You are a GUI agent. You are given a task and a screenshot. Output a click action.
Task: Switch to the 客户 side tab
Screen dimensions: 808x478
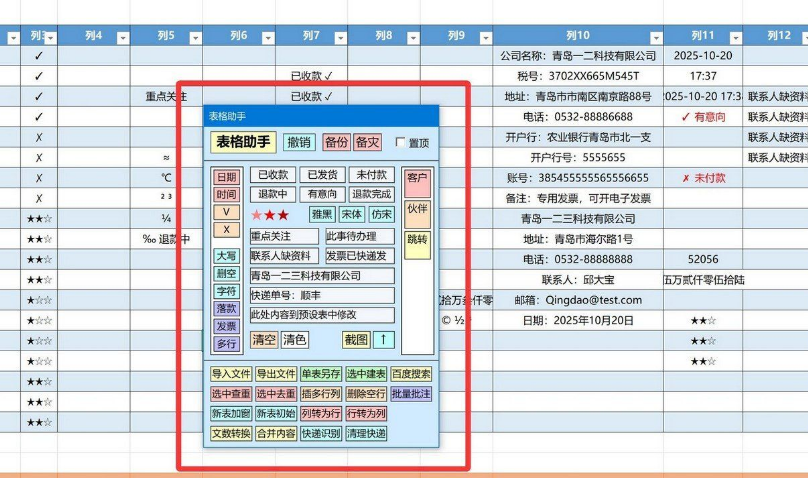417,178
